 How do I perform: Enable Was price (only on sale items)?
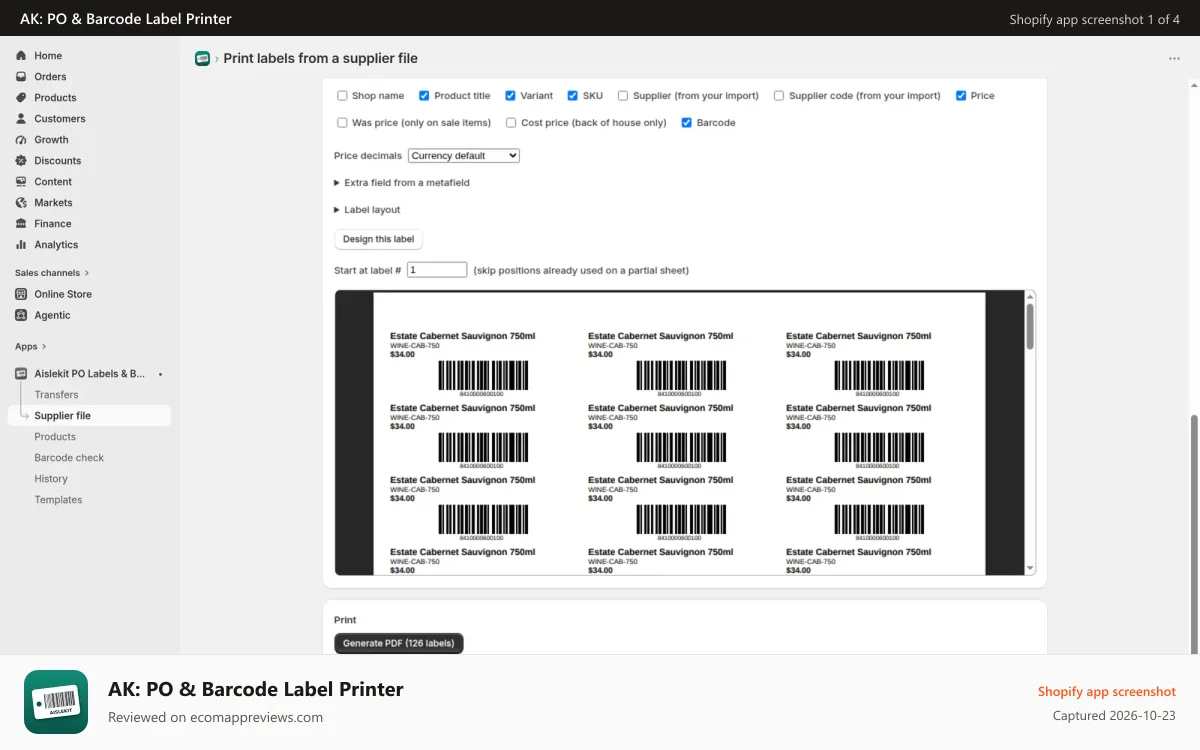click(x=342, y=123)
